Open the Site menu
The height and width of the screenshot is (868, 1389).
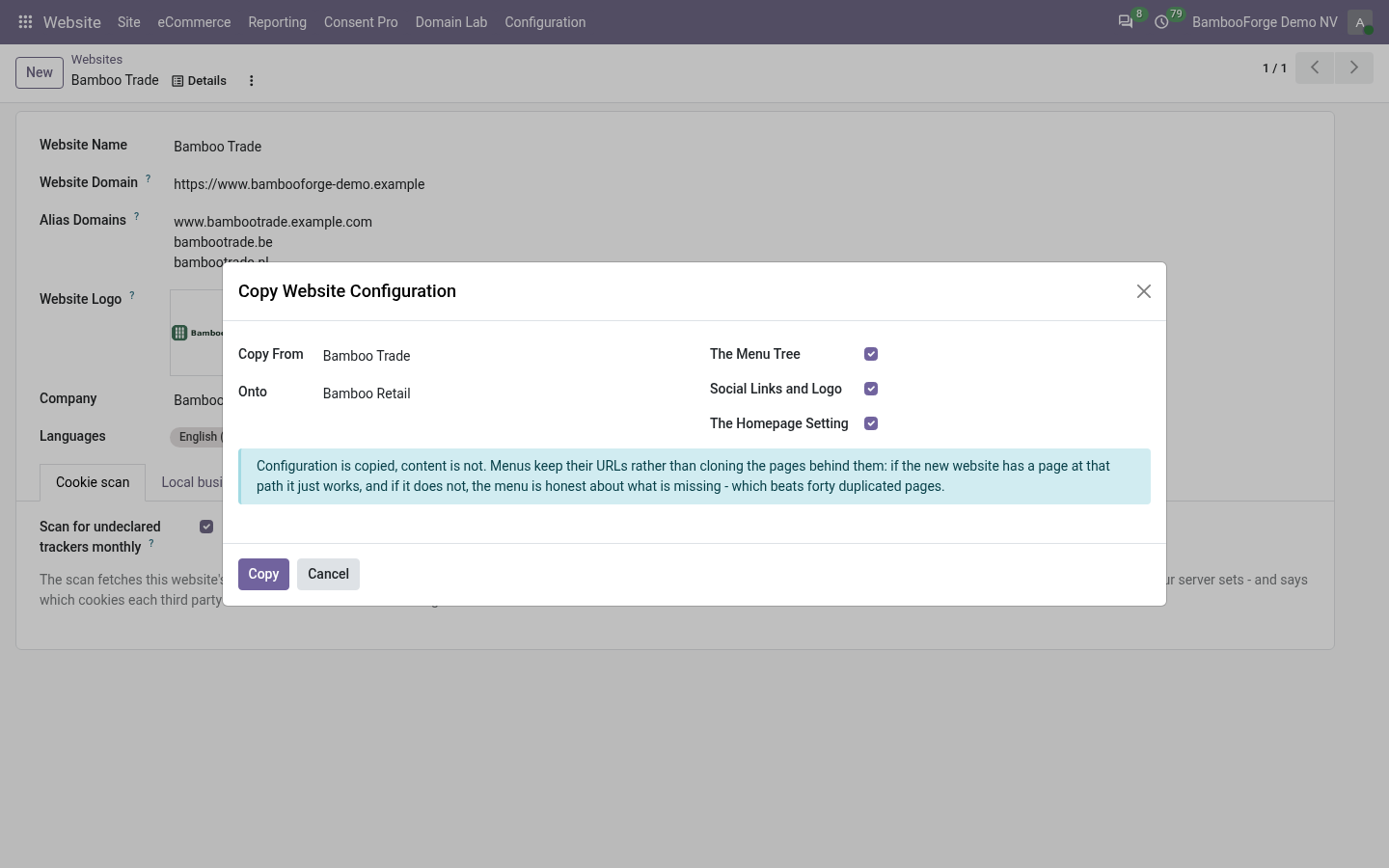tap(129, 22)
